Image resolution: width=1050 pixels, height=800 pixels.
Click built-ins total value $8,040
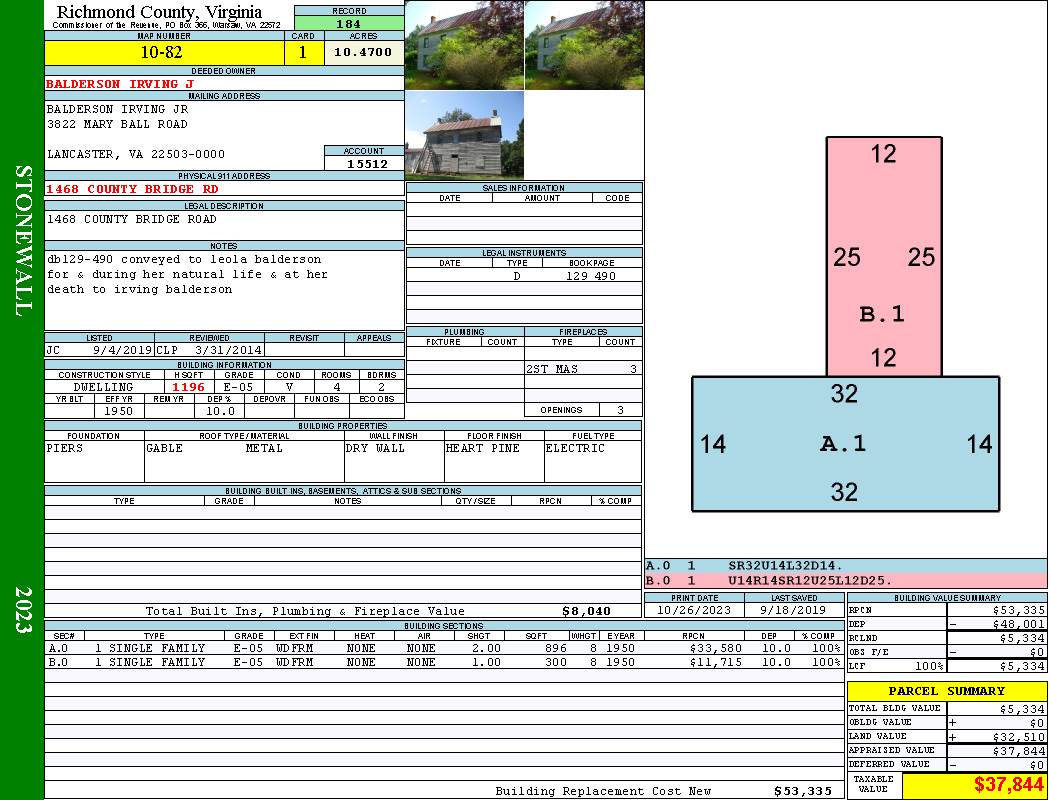pos(586,611)
